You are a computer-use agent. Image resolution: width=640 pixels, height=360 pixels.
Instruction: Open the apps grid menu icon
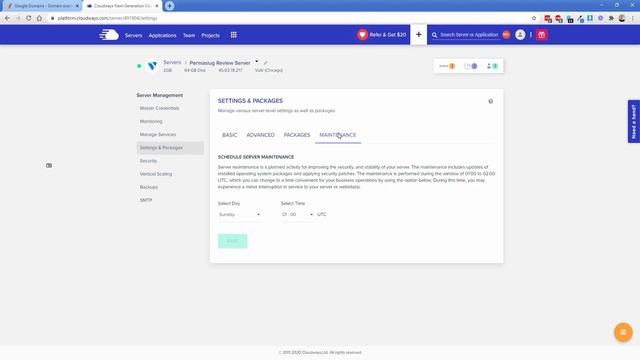[x=233, y=35]
